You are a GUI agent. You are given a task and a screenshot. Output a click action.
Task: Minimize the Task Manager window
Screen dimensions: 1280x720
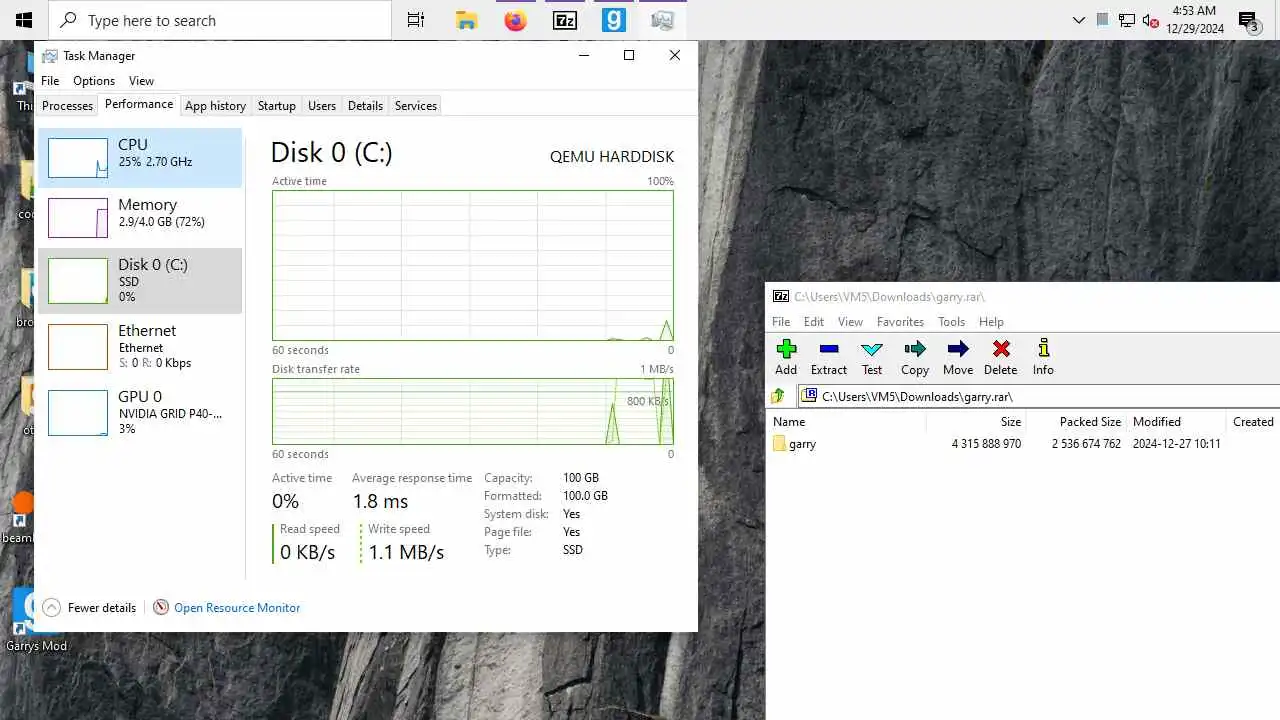click(583, 55)
